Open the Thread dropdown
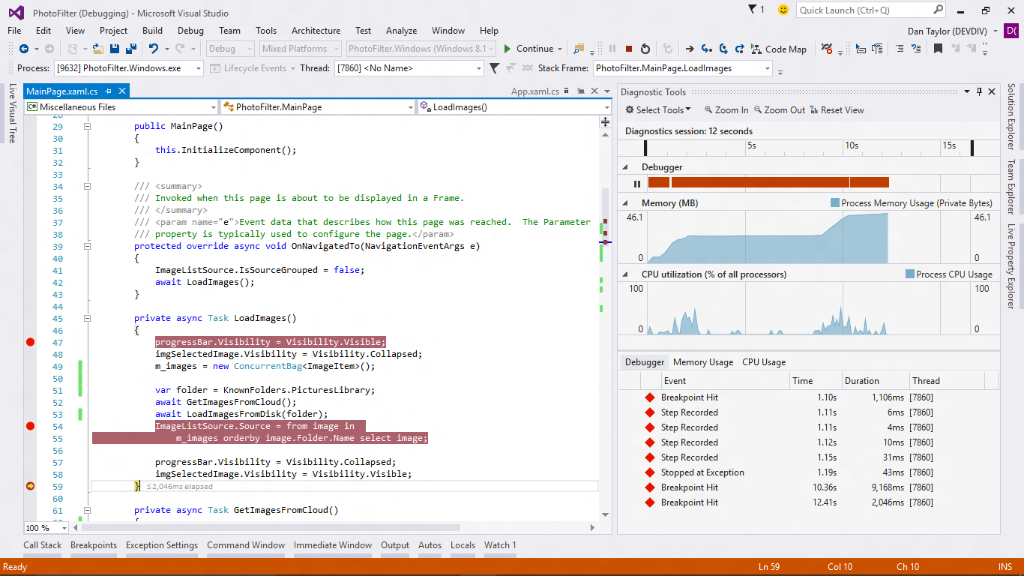 pyautogui.click(x=409, y=68)
